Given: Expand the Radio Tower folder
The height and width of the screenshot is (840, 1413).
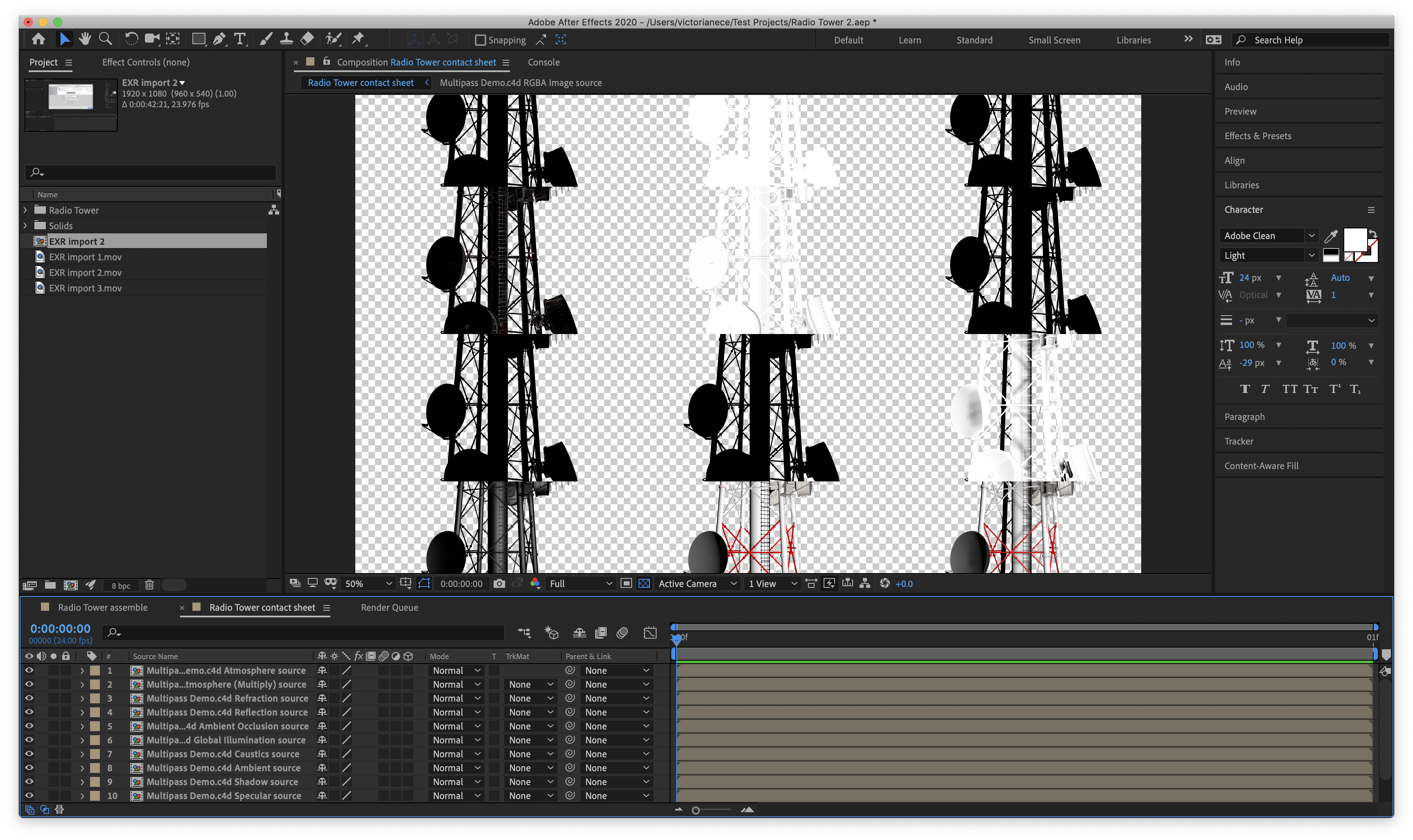Looking at the screenshot, I should click(x=25, y=210).
